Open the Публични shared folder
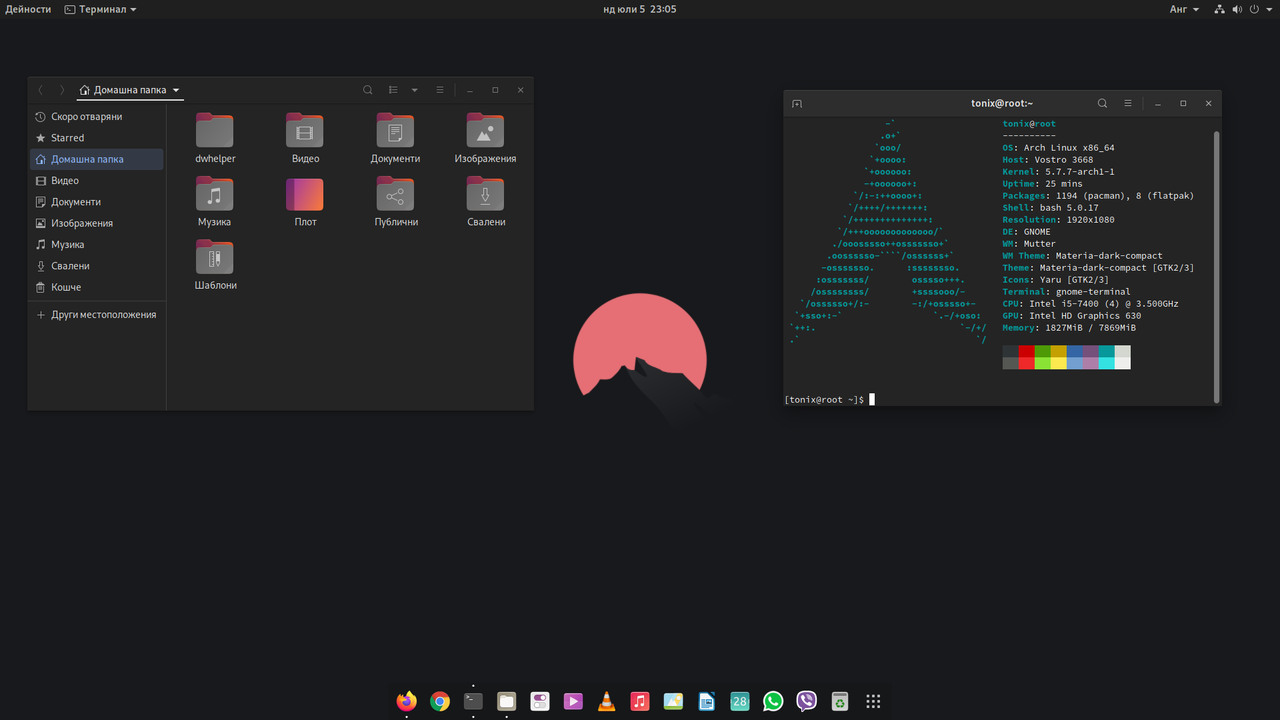 (395, 202)
